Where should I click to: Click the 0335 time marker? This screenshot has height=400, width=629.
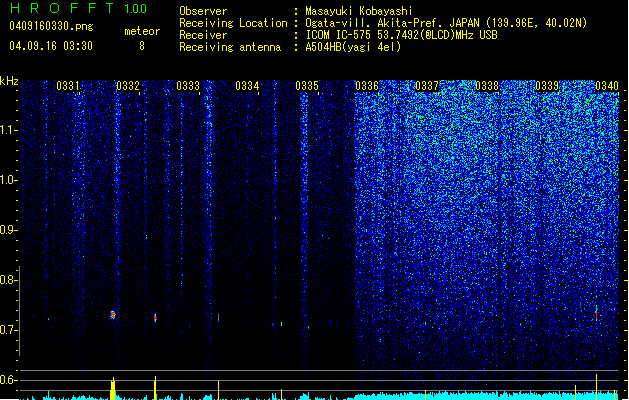pos(307,86)
